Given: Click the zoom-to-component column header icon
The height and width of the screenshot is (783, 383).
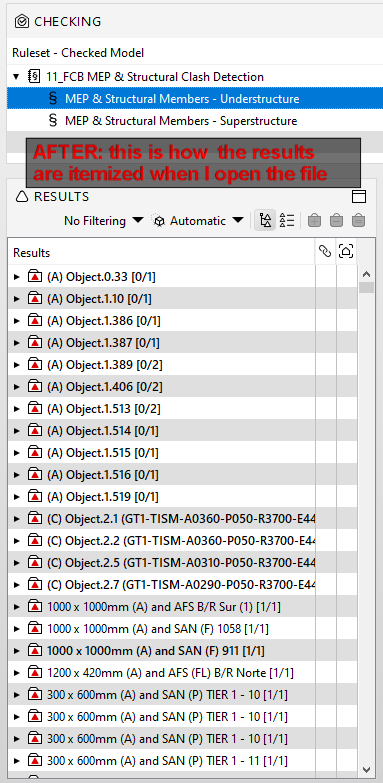Looking at the screenshot, I should pos(346,251).
